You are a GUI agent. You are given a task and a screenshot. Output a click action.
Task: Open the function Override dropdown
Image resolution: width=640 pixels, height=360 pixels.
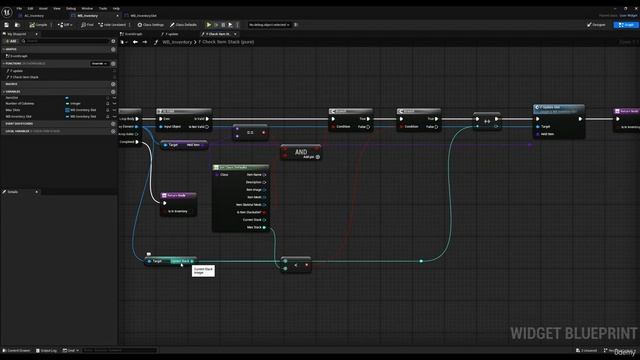[100, 64]
